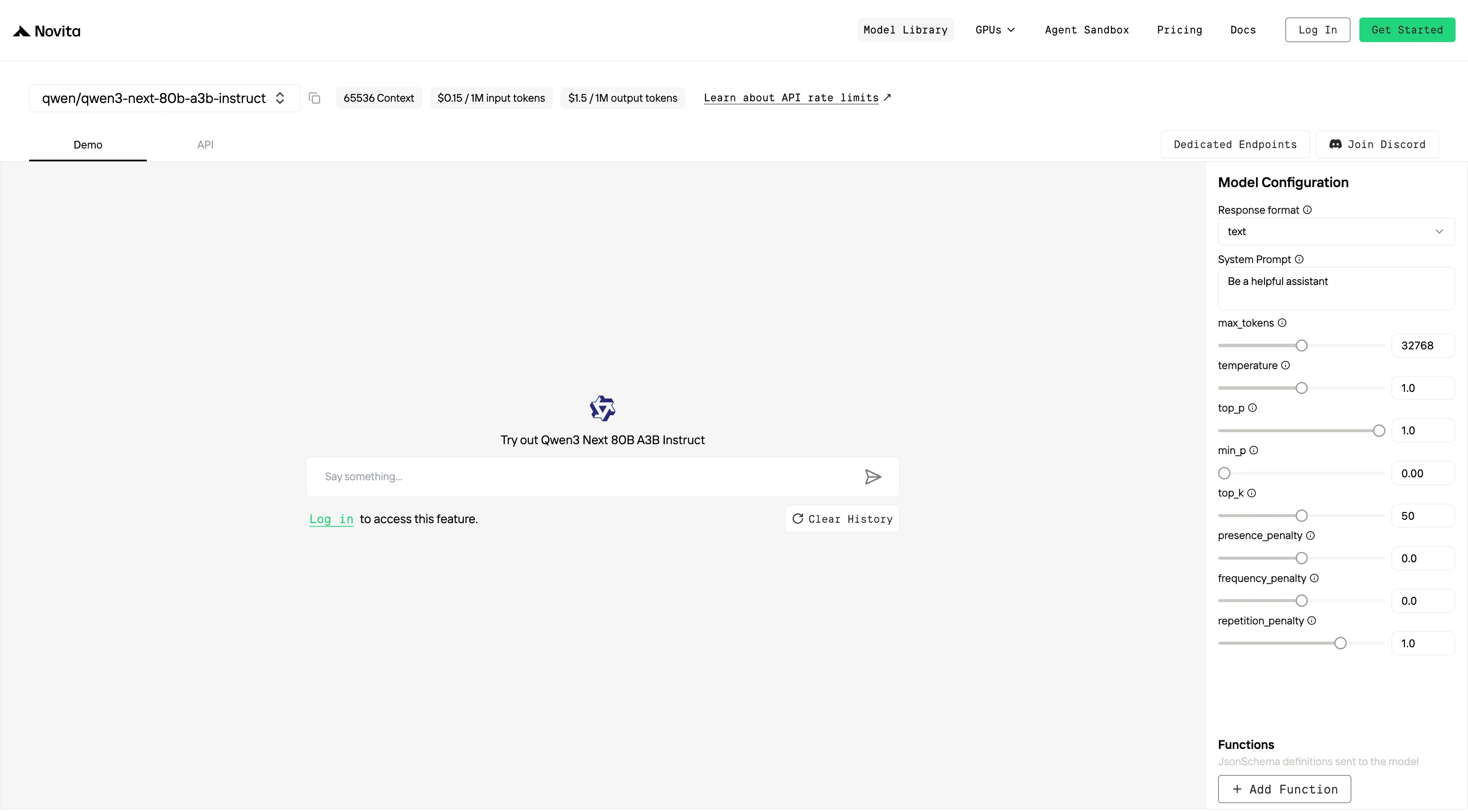Open the System Prompt info icon
This screenshot has width=1468, height=812.
(1299, 259)
